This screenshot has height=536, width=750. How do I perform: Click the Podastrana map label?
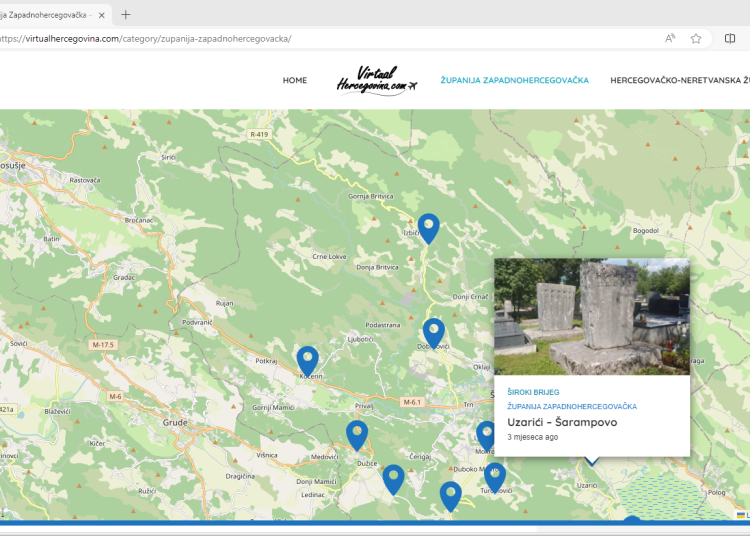[x=383, y=325]
